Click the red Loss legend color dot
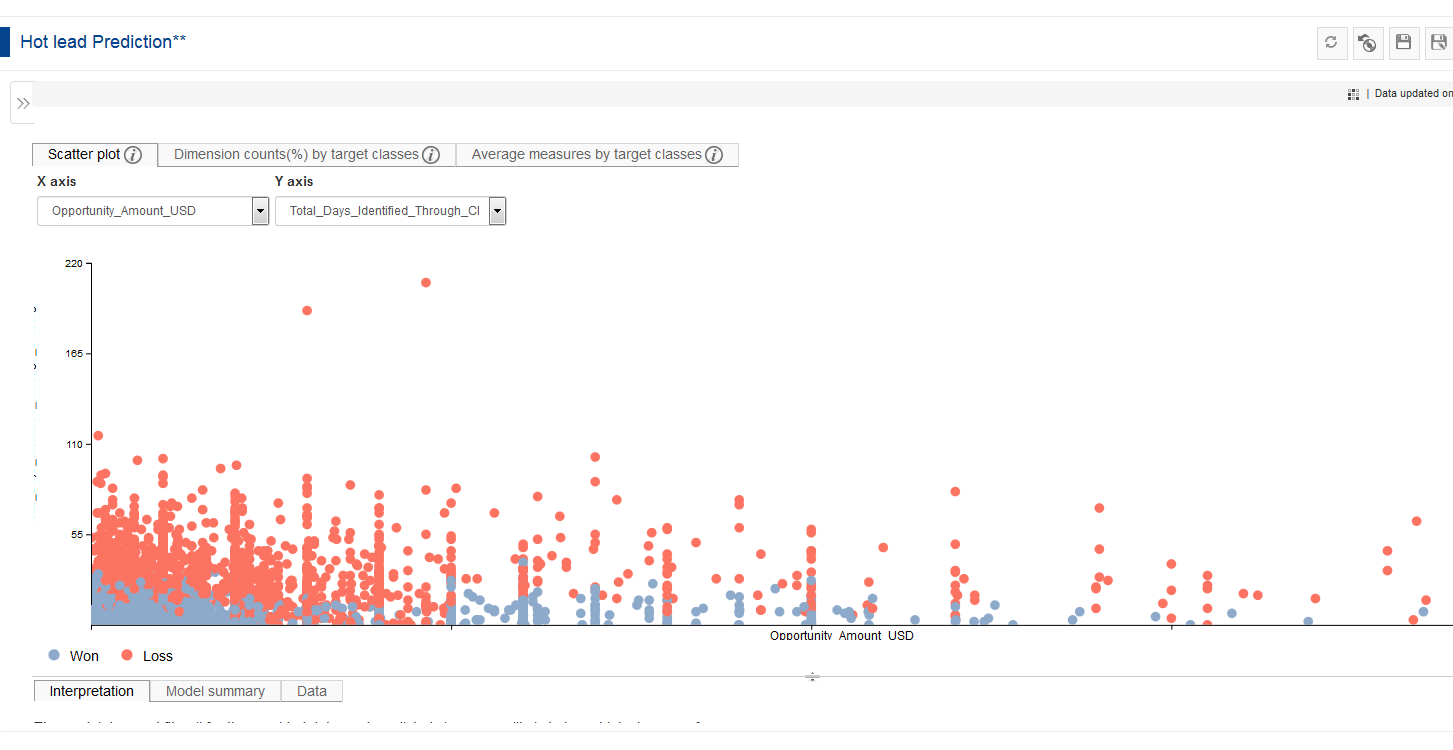 tap(127, 656)
